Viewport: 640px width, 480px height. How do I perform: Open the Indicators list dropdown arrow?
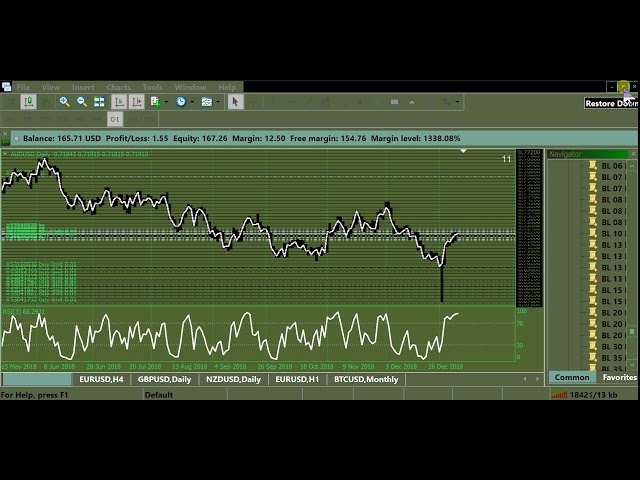(166, 101)
